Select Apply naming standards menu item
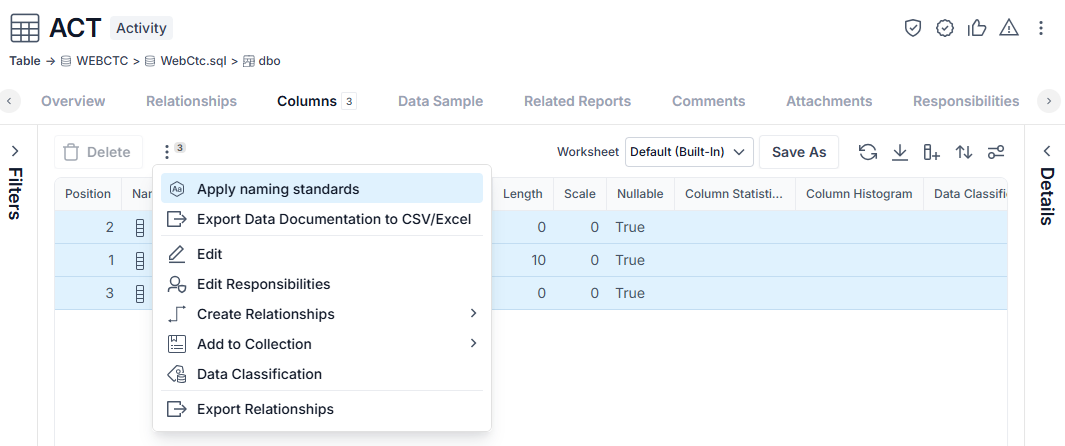Image resolution: width=1065 pixels, height=446 pixels. pyautogui.click(x=321, y=189)
